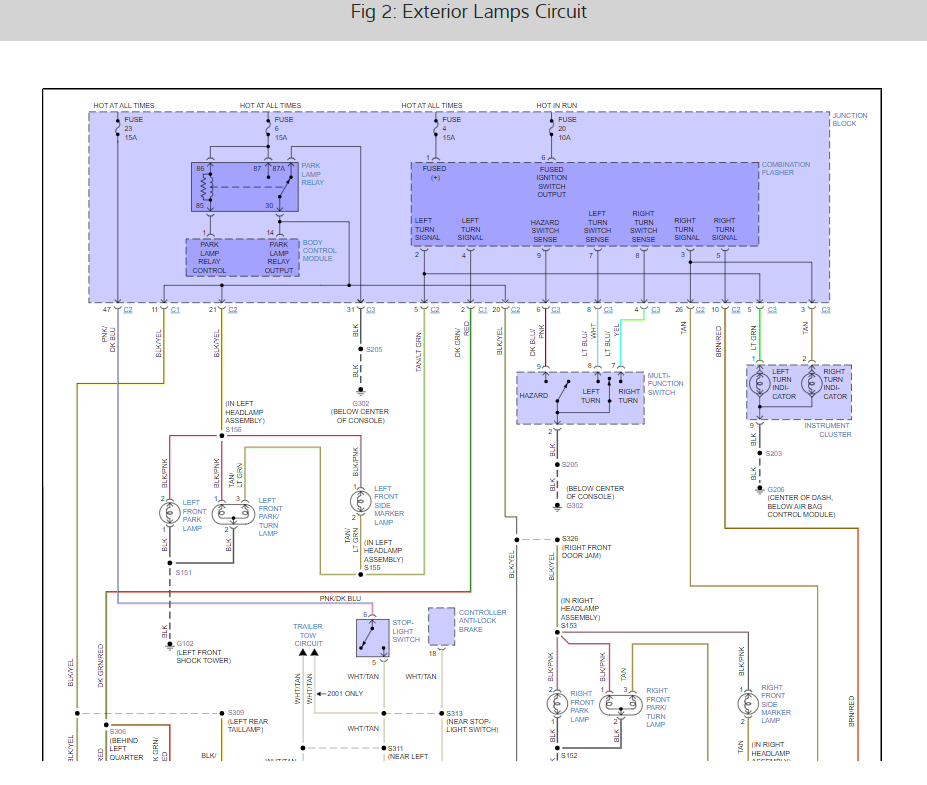The height and width of the screenshot is (785, 927).
Task: Open the C2 connector link at pin 21
Action: [x=233, y=310]
